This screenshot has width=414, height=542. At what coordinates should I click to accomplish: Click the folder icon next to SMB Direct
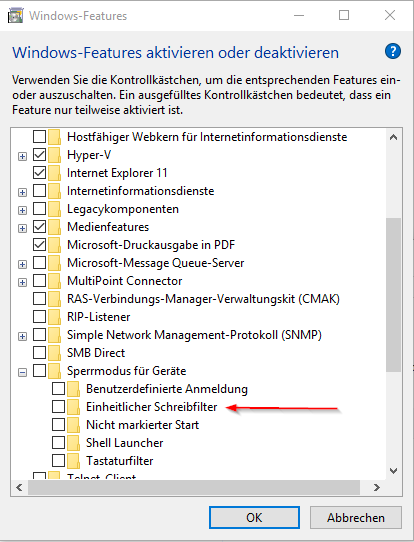54,353
